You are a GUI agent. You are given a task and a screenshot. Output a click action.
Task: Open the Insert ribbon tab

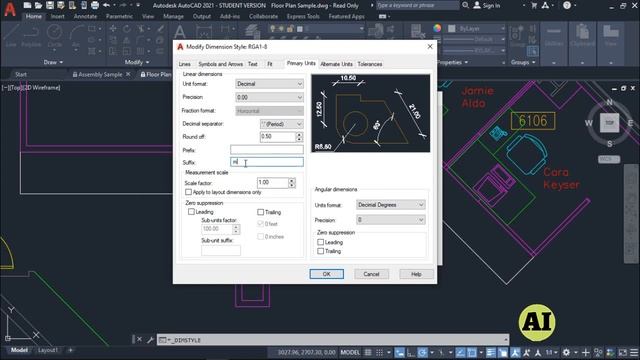58,16
